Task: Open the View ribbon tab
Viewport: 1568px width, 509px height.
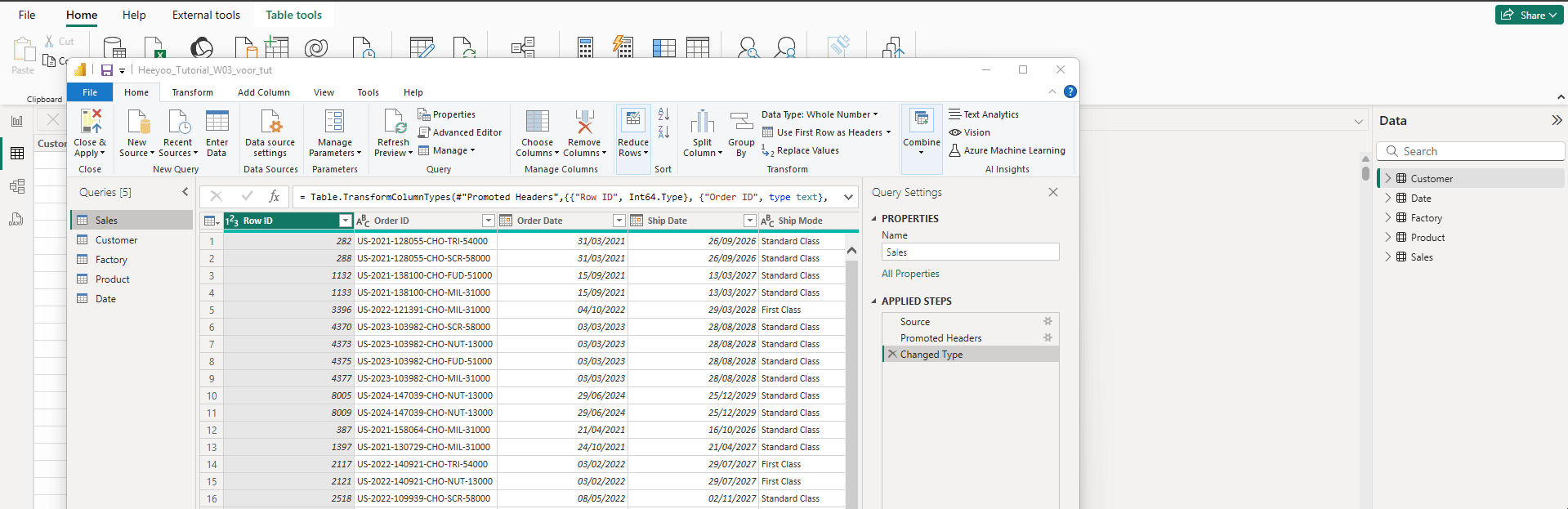Action: pos(324,92)
